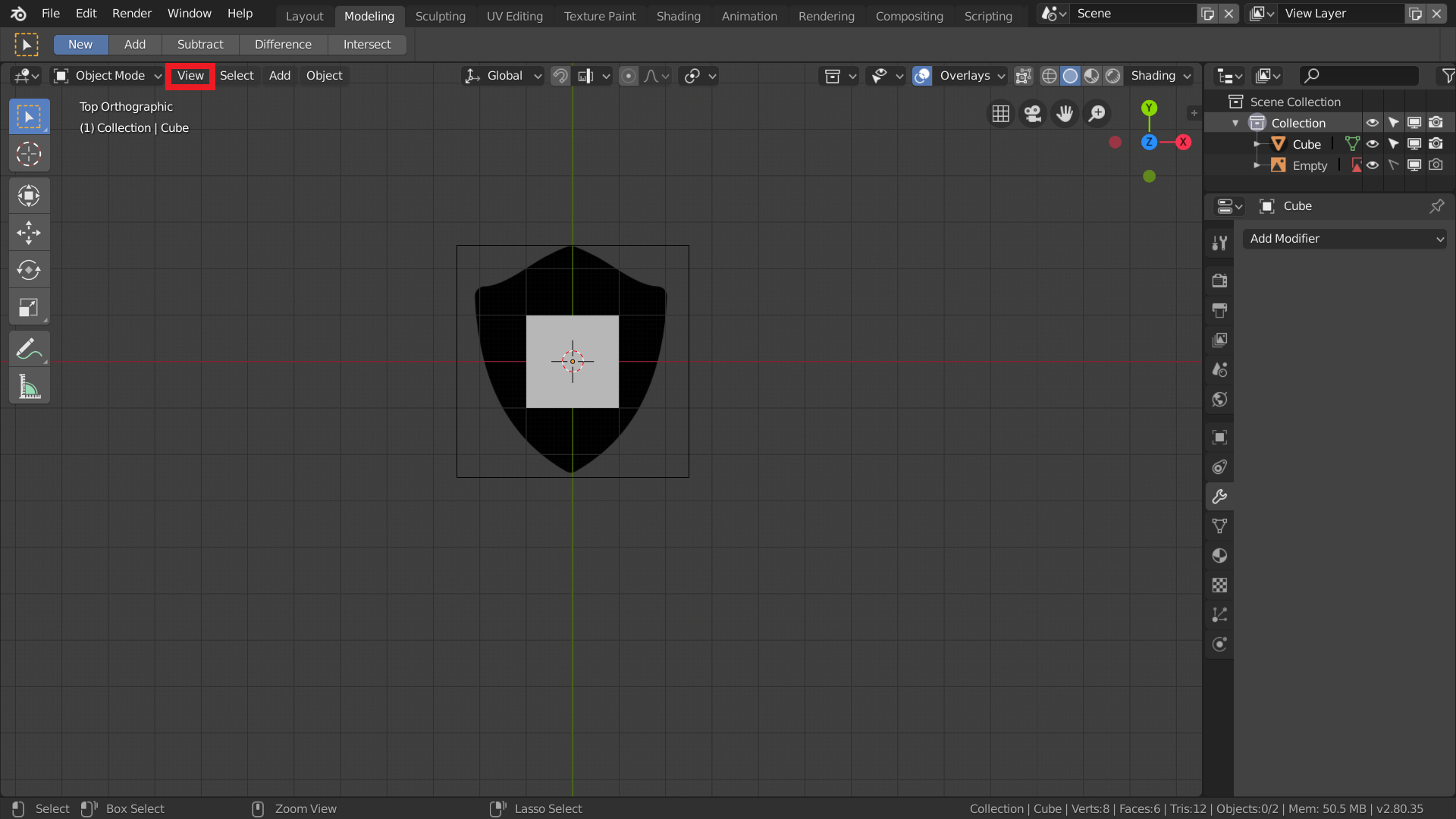Screen dimensions: 1456x819
Task: Click the Intersect selection mode button
Action: click(367, 45)
